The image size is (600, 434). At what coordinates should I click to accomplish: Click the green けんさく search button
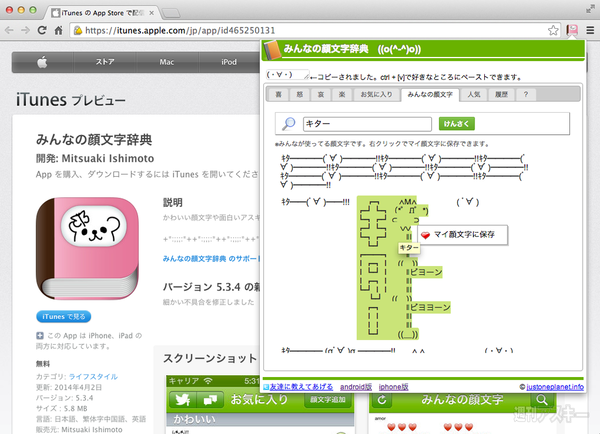tap(457, 124)
